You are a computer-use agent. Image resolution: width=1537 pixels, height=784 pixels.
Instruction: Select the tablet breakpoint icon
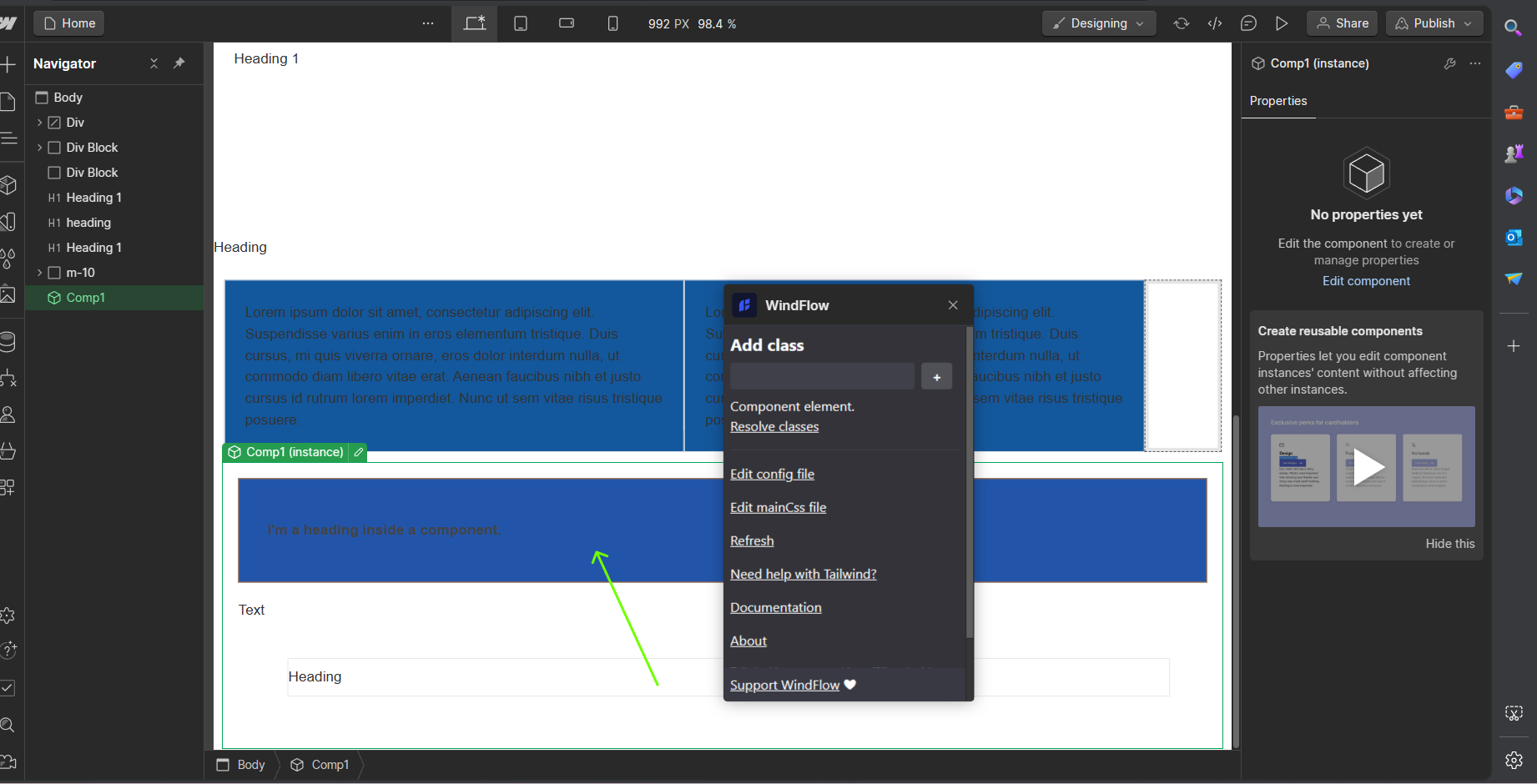pos(521,23)
